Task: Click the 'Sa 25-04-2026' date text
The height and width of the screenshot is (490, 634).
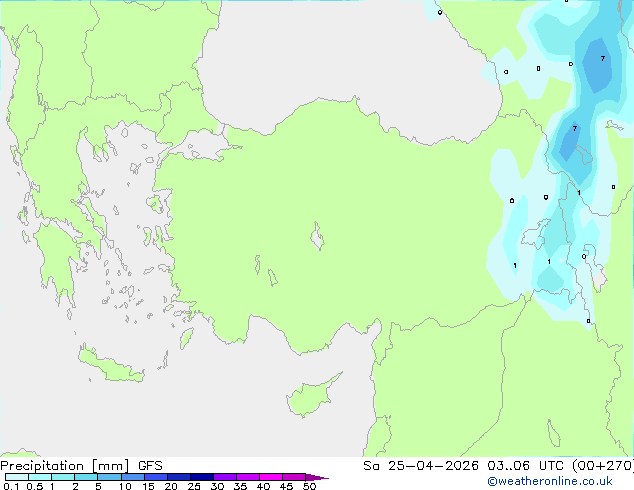Action: pos(421,466)
